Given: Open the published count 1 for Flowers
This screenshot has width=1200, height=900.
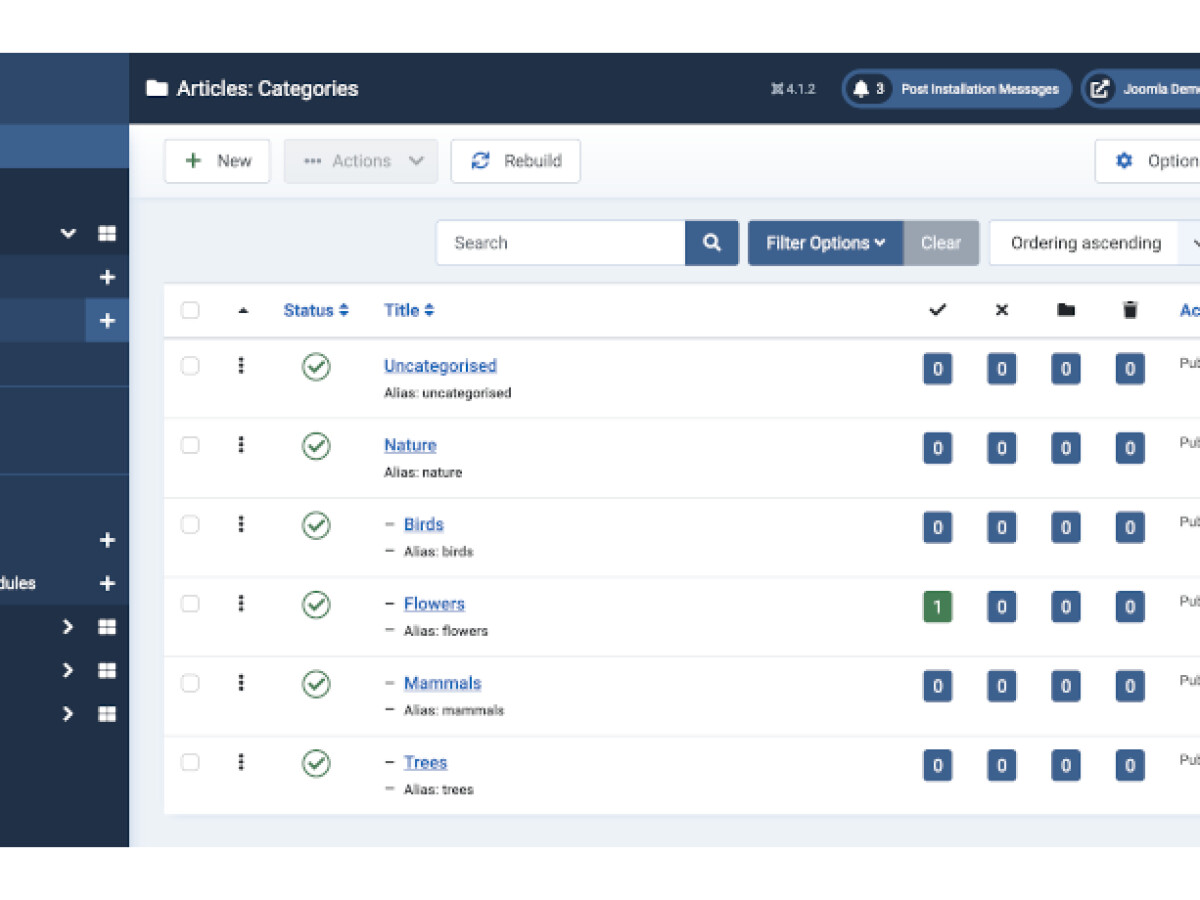Looking at the screenshot, I should pyautogui.click(x=937, y=607).
